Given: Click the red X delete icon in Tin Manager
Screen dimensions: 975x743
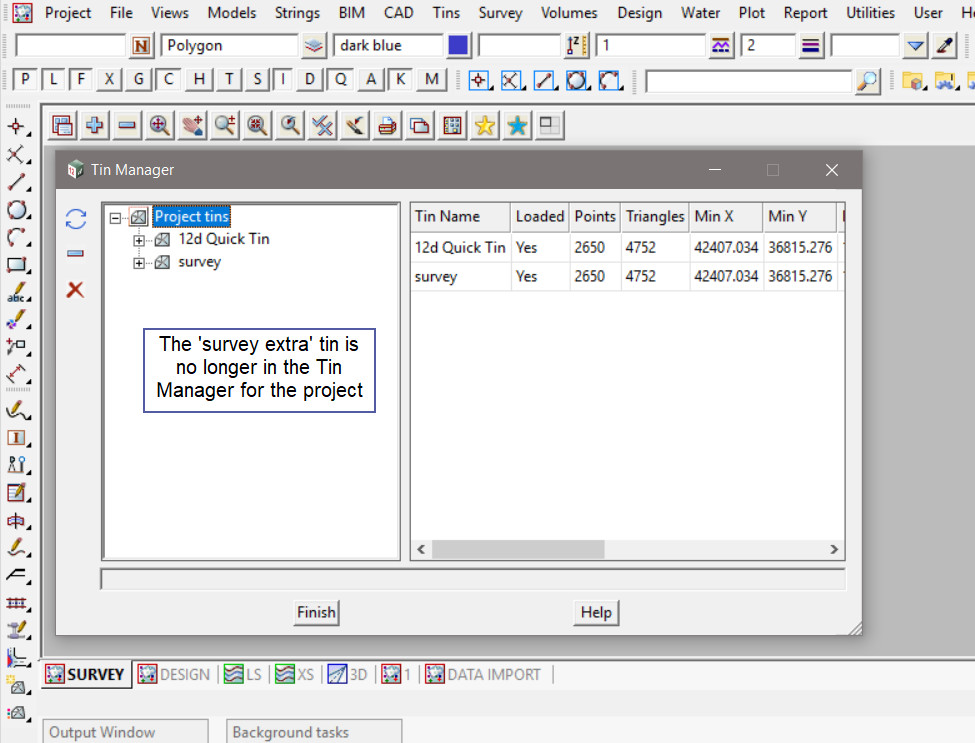Looking at the screenshot, I should point(75,289).
